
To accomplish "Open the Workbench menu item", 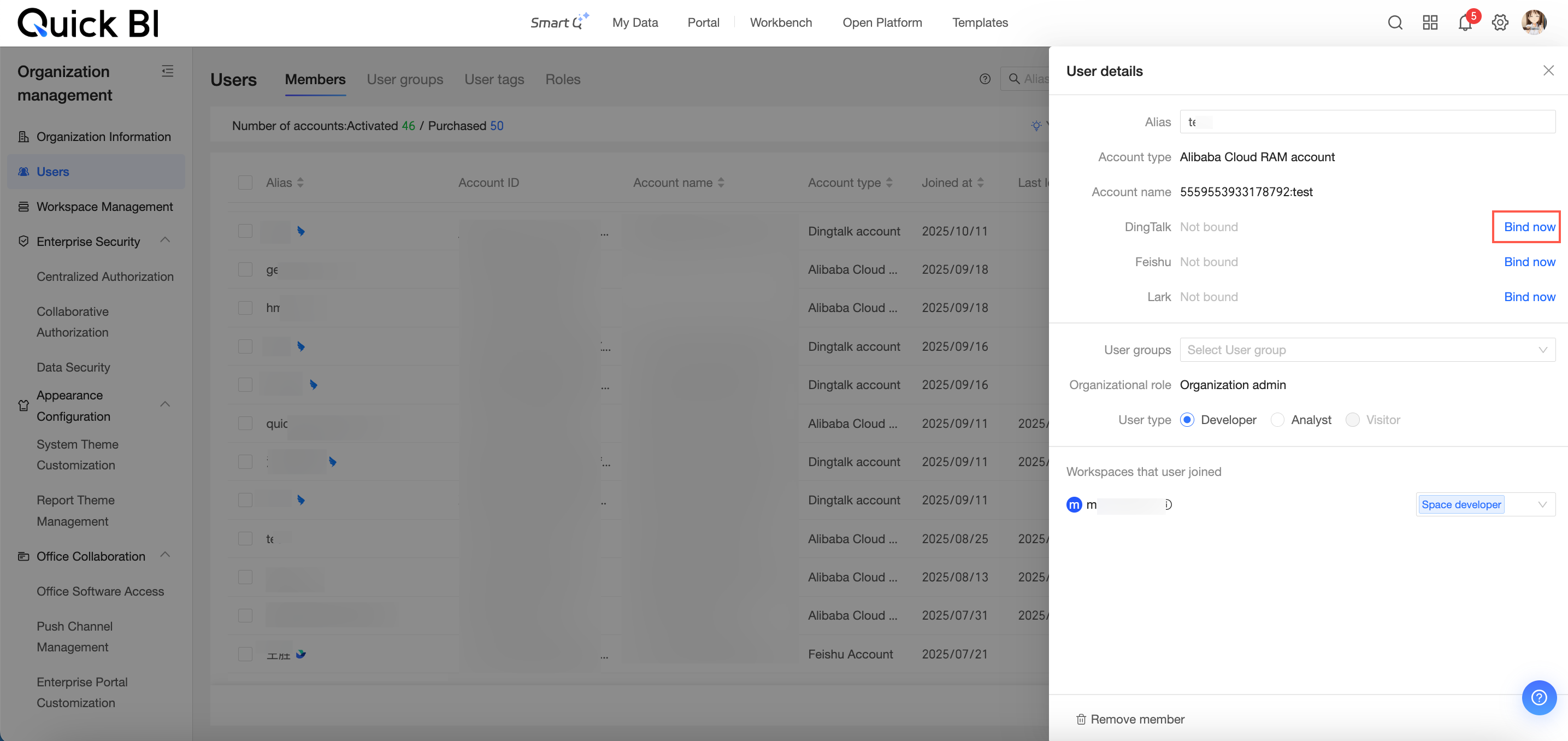I will [780, 22].
